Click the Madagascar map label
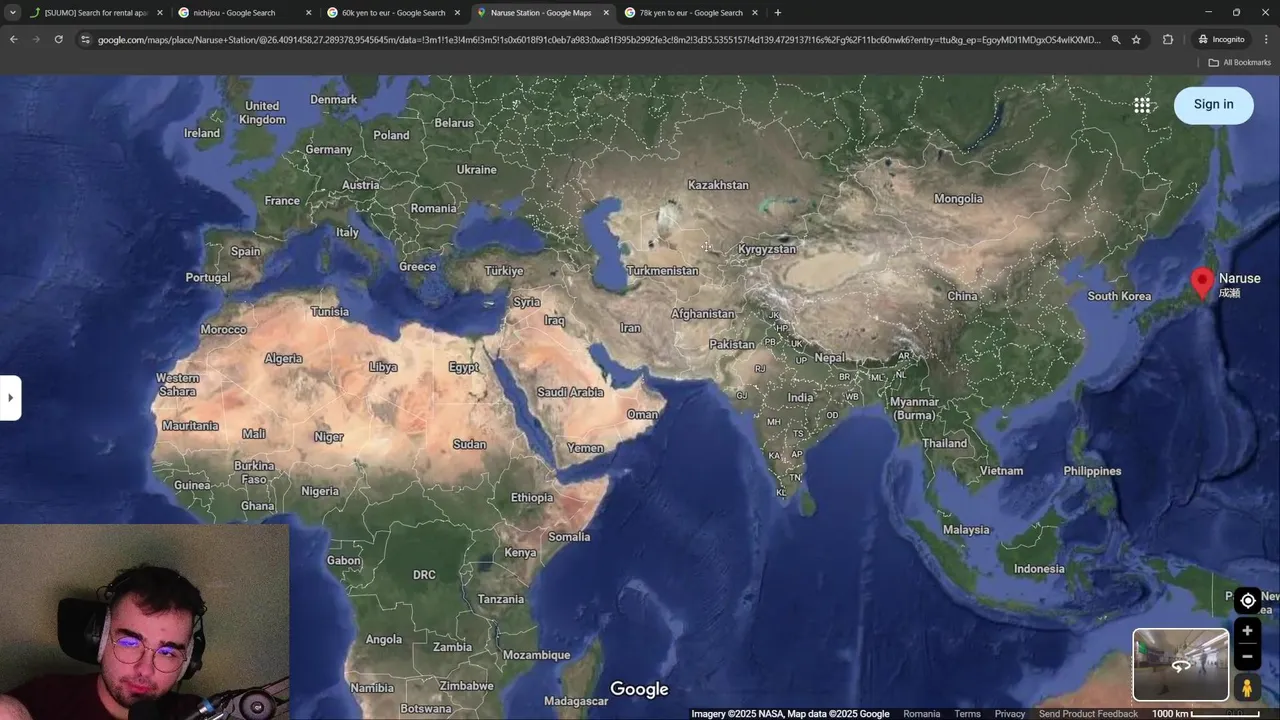Image resolution: width=1280 pixels, height=720 pixels. coord(576,701)
